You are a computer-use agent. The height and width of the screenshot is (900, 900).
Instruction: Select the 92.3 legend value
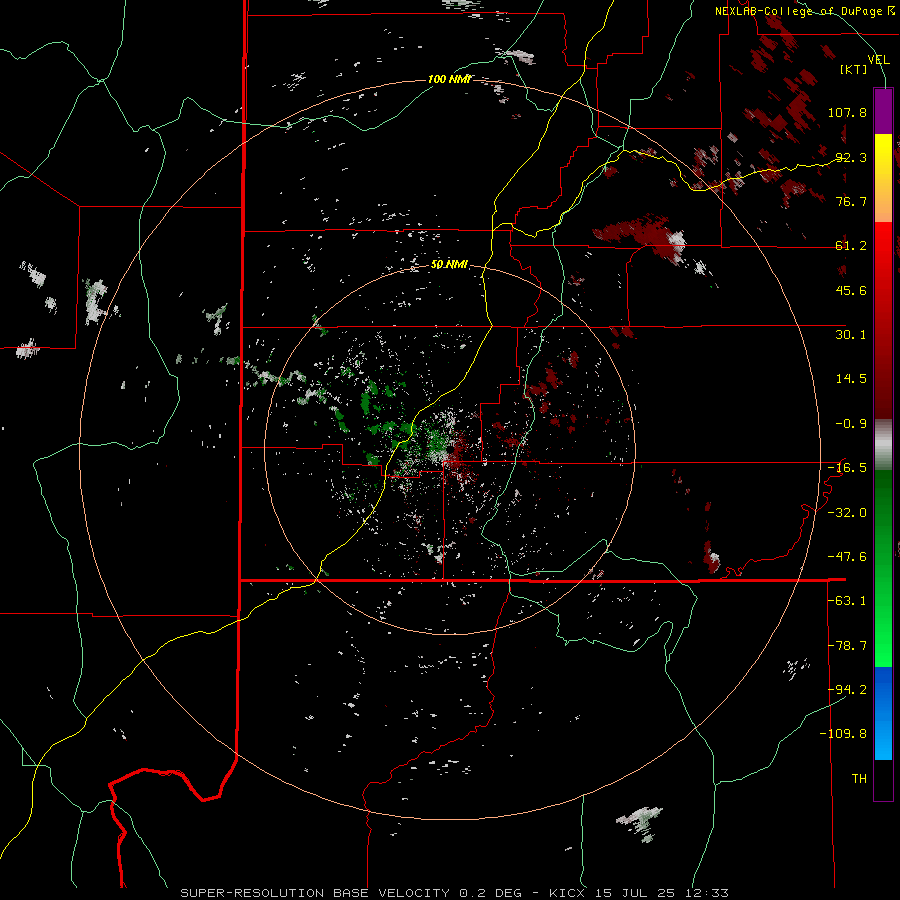pyautogui.click(x=851, y=157)
